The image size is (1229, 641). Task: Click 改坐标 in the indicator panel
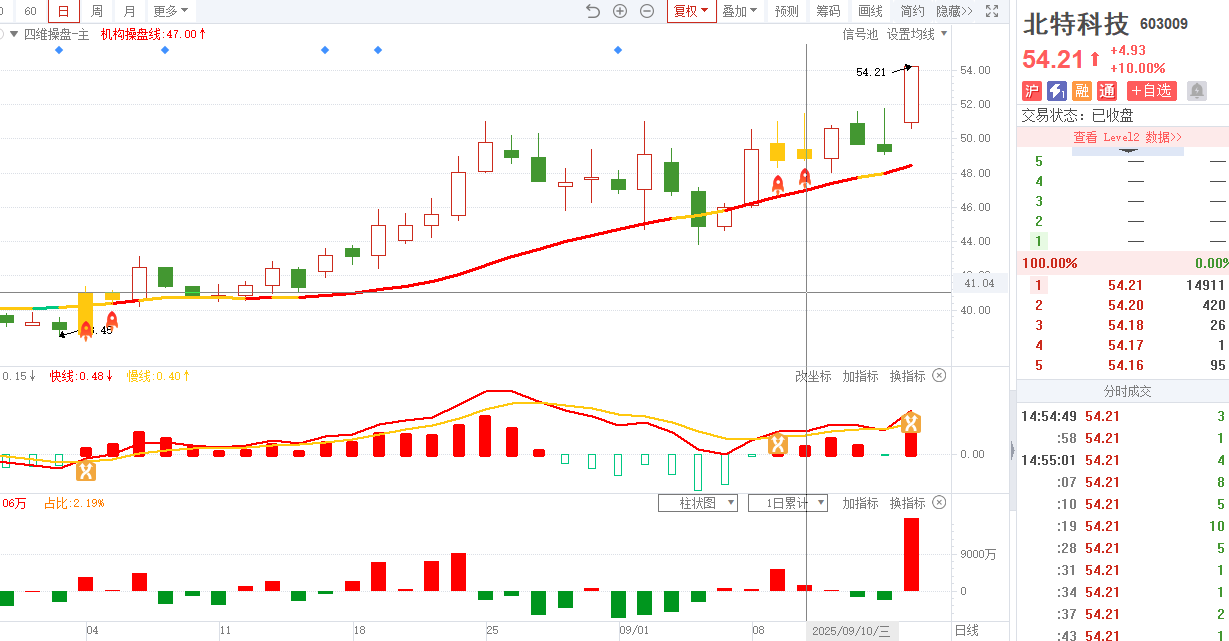click(x=813, y=376)
